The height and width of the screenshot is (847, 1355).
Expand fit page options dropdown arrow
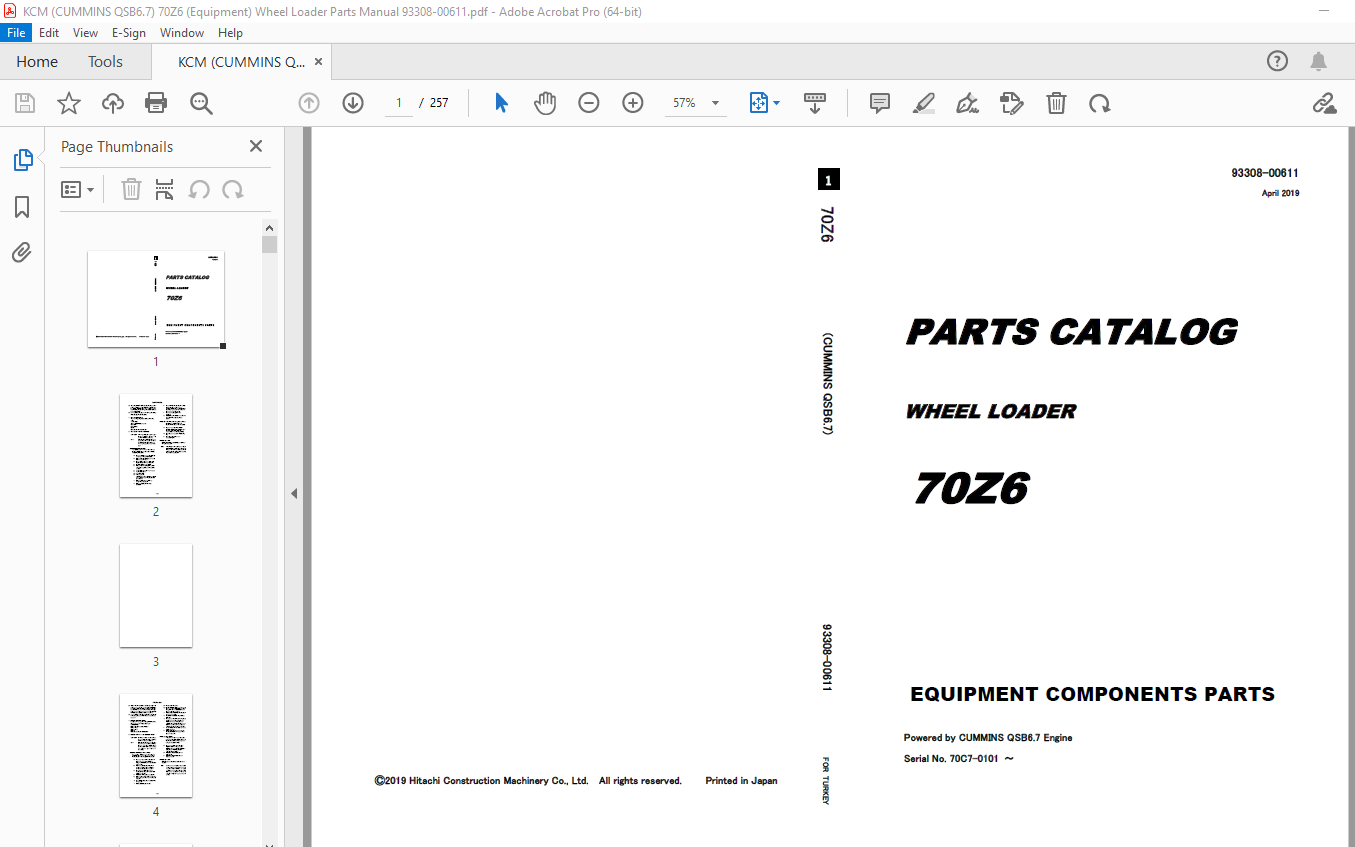tap(777, 103)
